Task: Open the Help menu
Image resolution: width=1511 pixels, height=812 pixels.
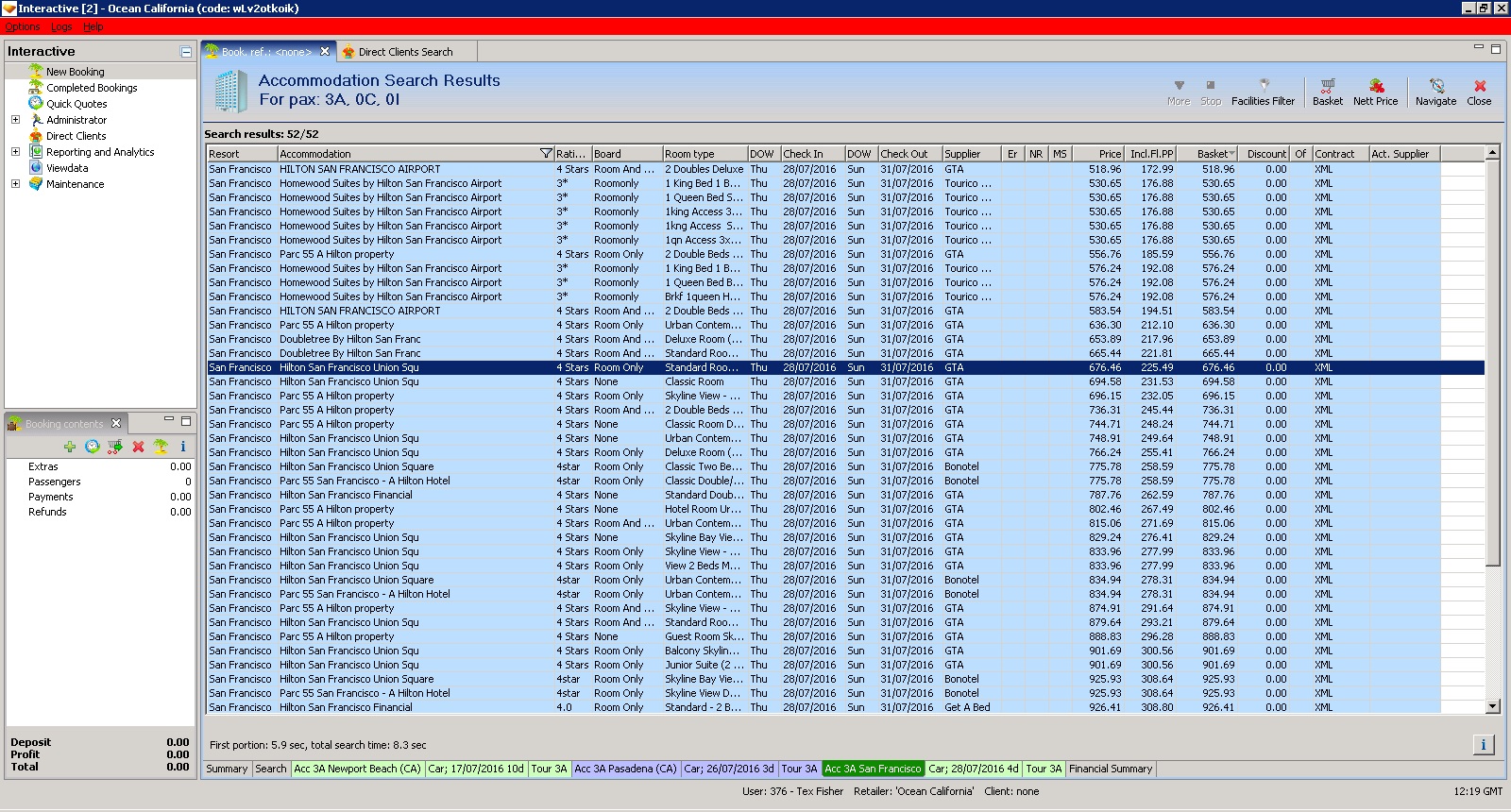Action: 93,26
